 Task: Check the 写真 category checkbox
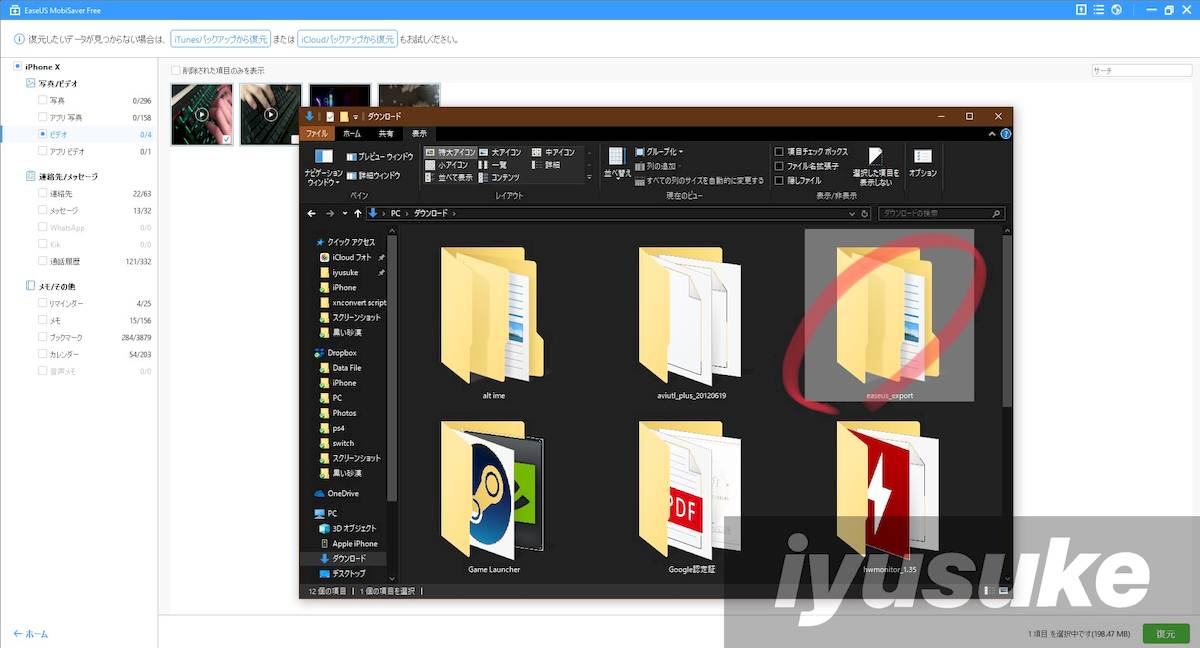(x=42, y=100)
